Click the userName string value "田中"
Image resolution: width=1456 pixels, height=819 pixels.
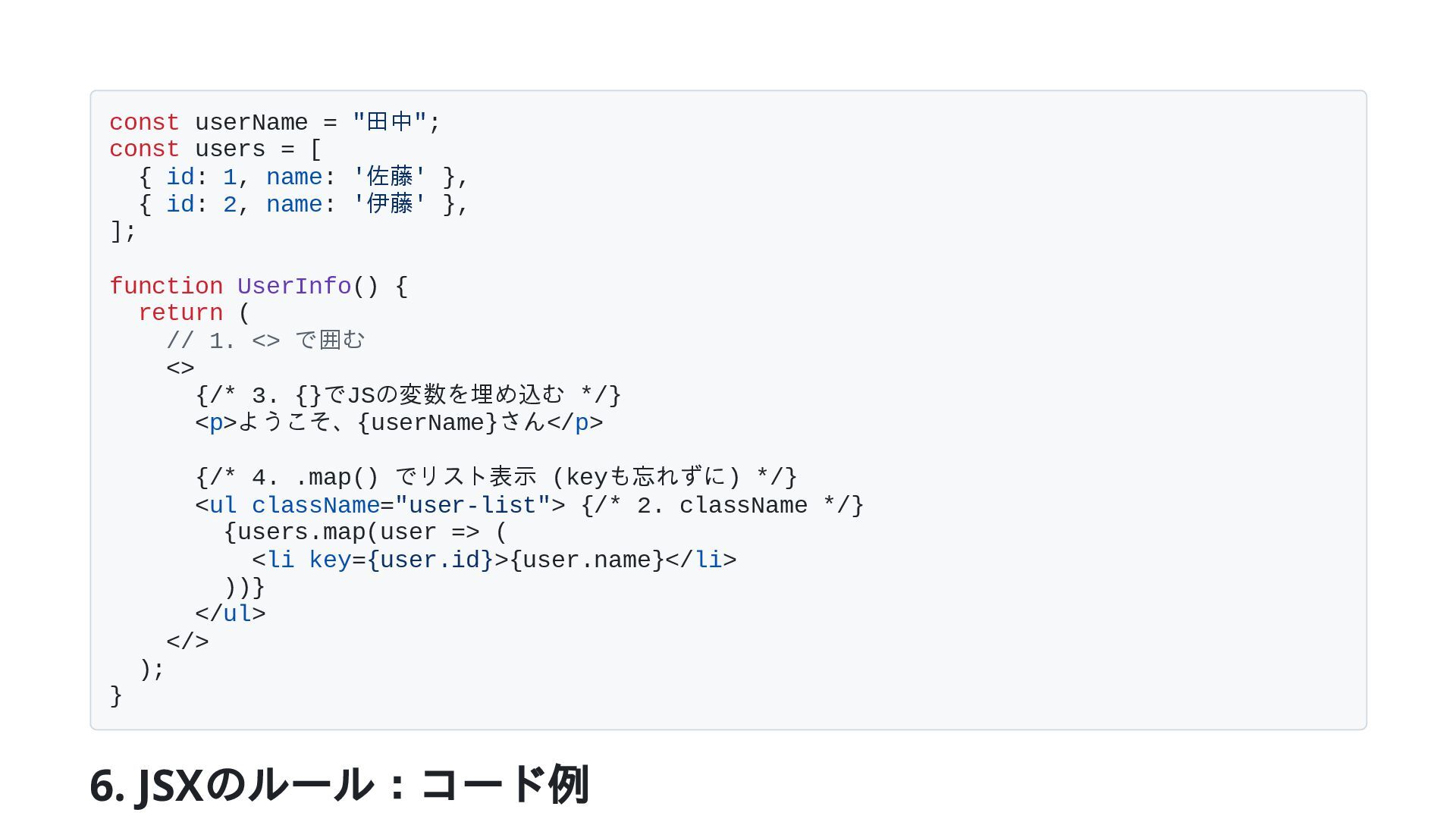pos(389,122)
